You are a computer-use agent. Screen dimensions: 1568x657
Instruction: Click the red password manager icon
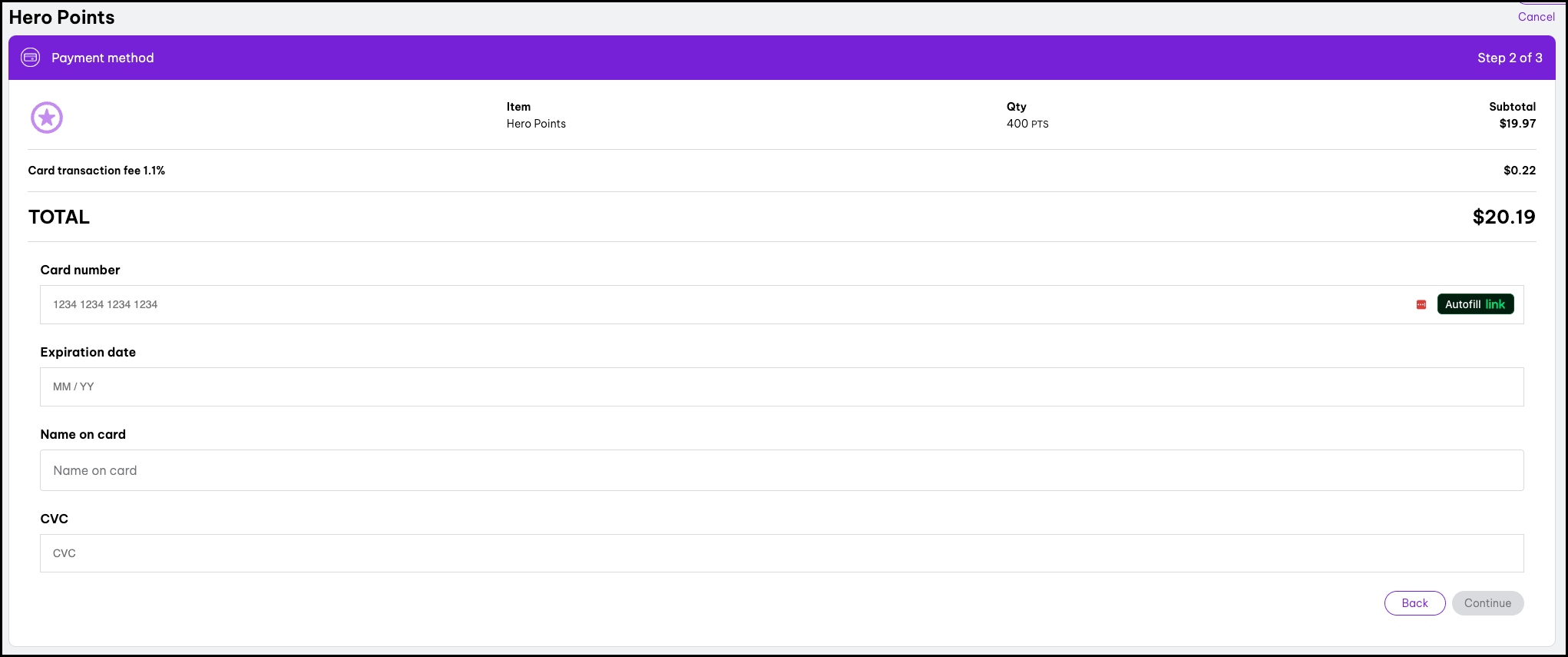click(x=1421, y=305)
